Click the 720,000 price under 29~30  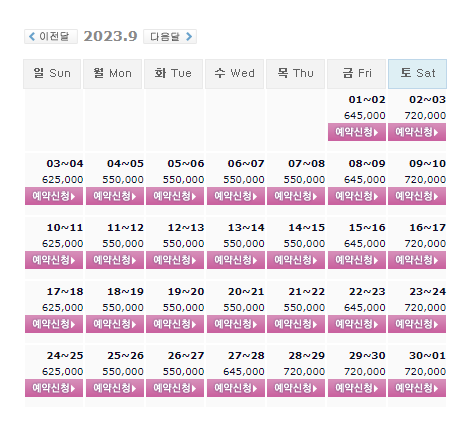(x=365, y=371)
